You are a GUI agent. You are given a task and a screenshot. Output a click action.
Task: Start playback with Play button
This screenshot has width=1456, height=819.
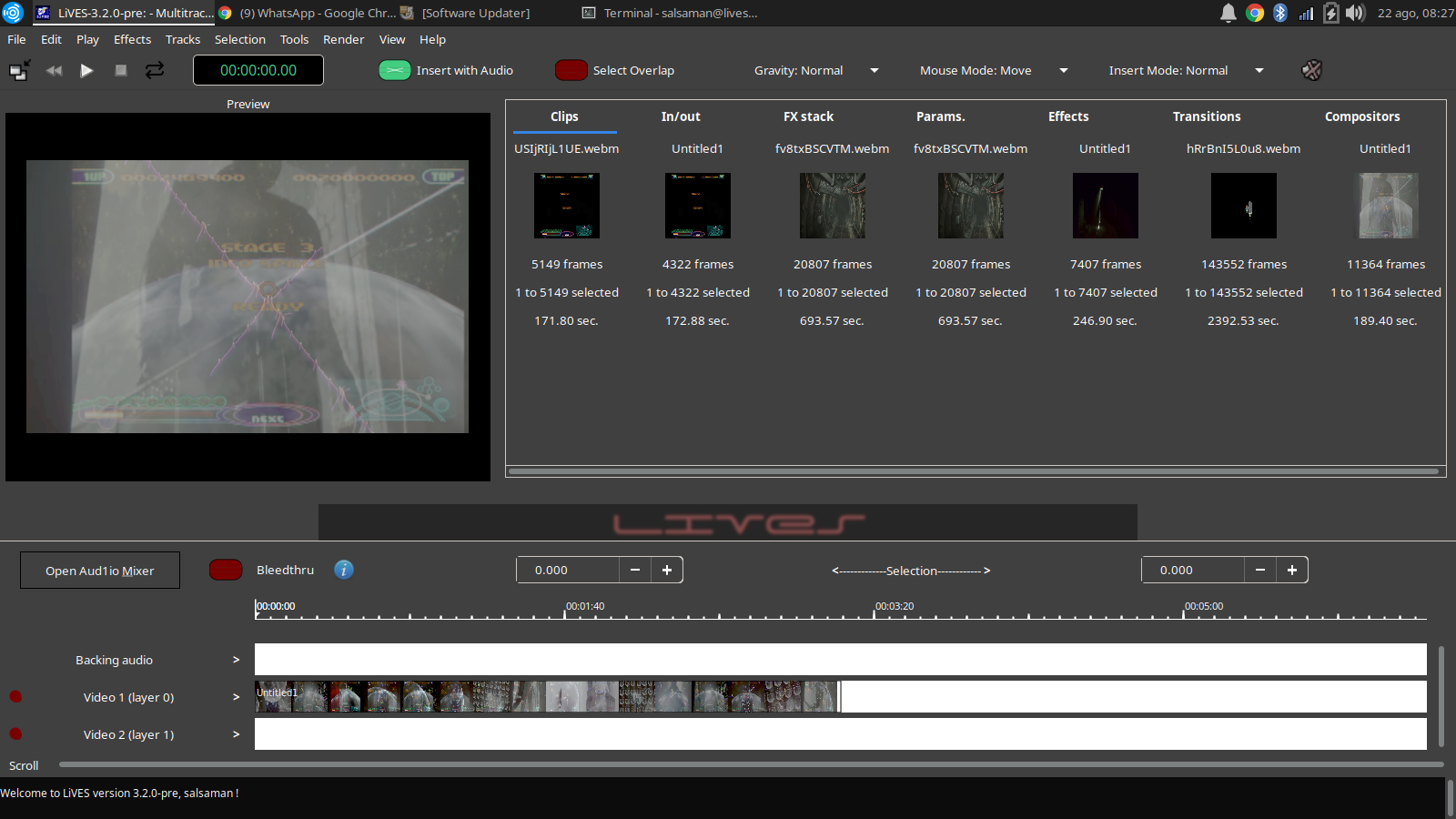click(x=86, y=70)
